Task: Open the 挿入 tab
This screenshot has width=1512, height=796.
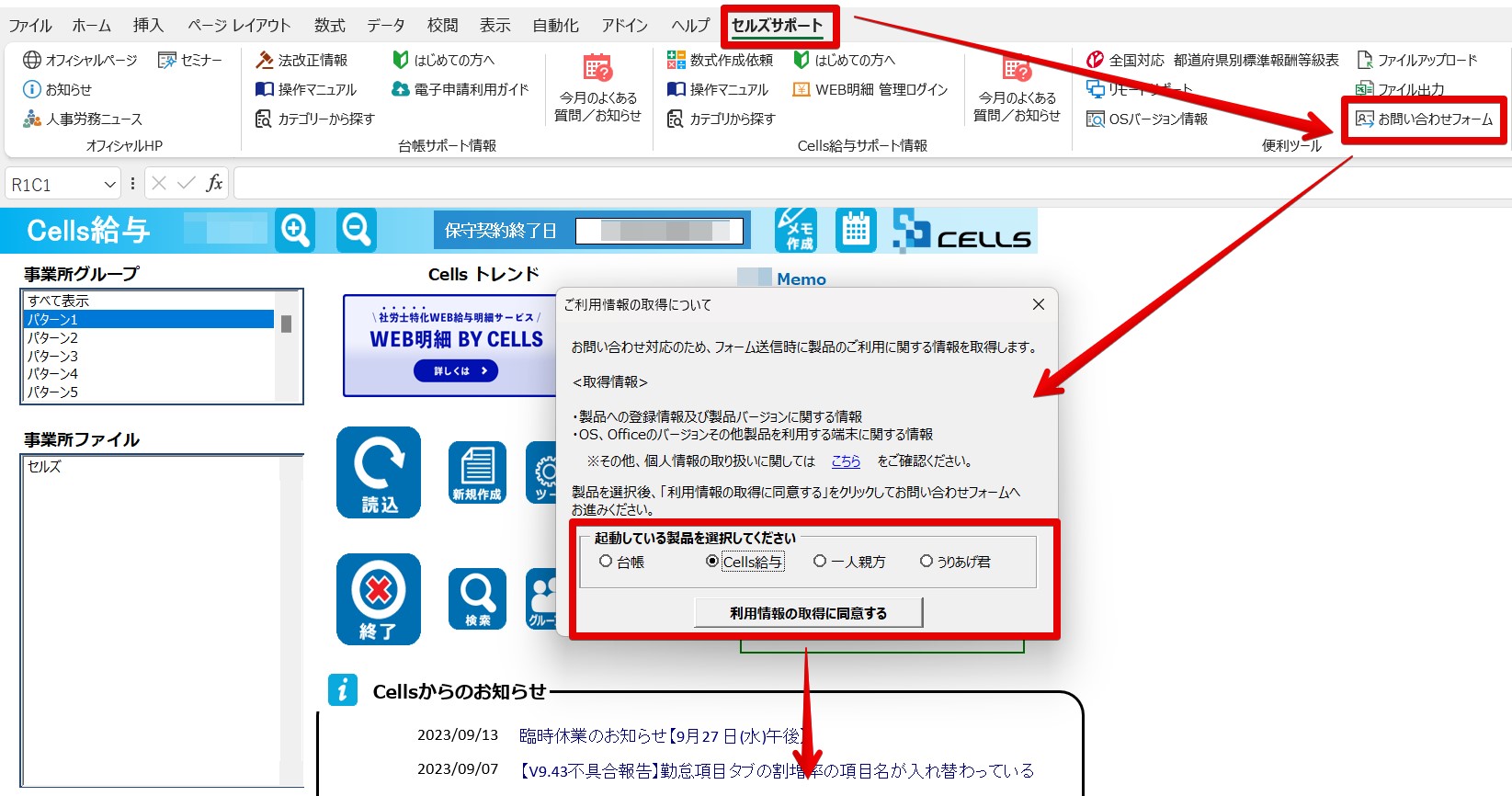Action: pos(148,26)
